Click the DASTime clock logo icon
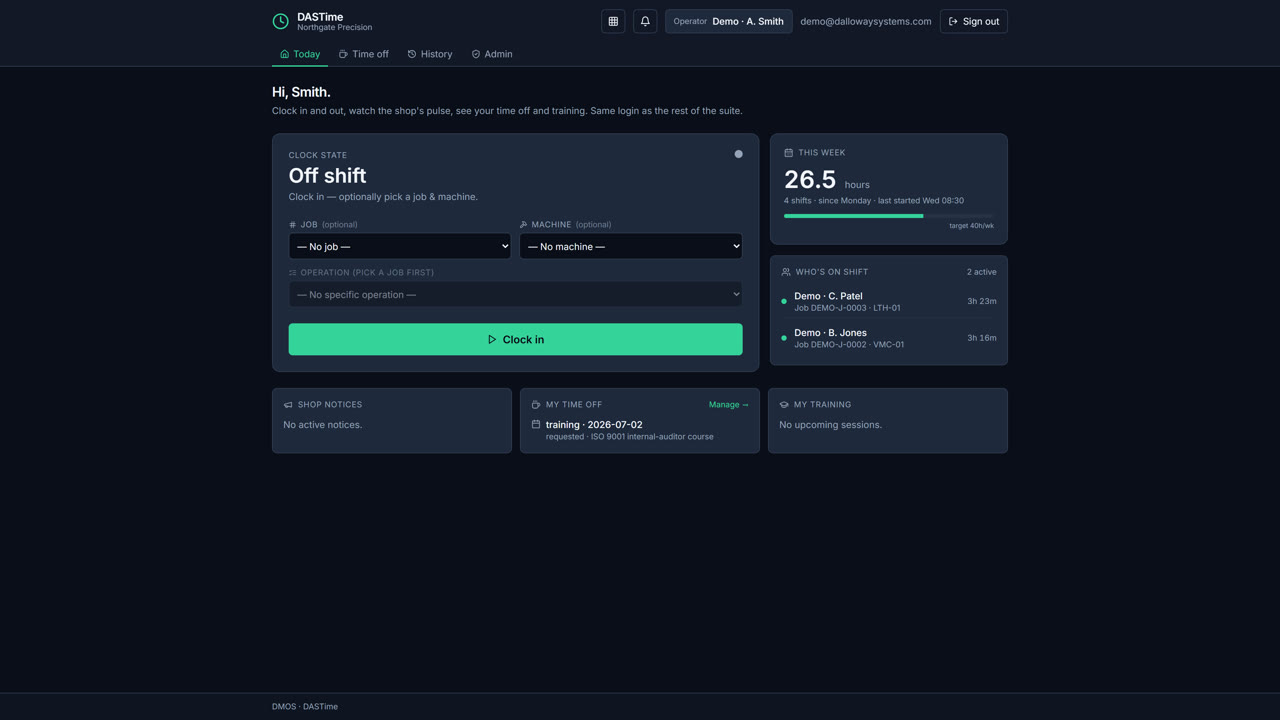1280x720 pixels. [281, 21]
